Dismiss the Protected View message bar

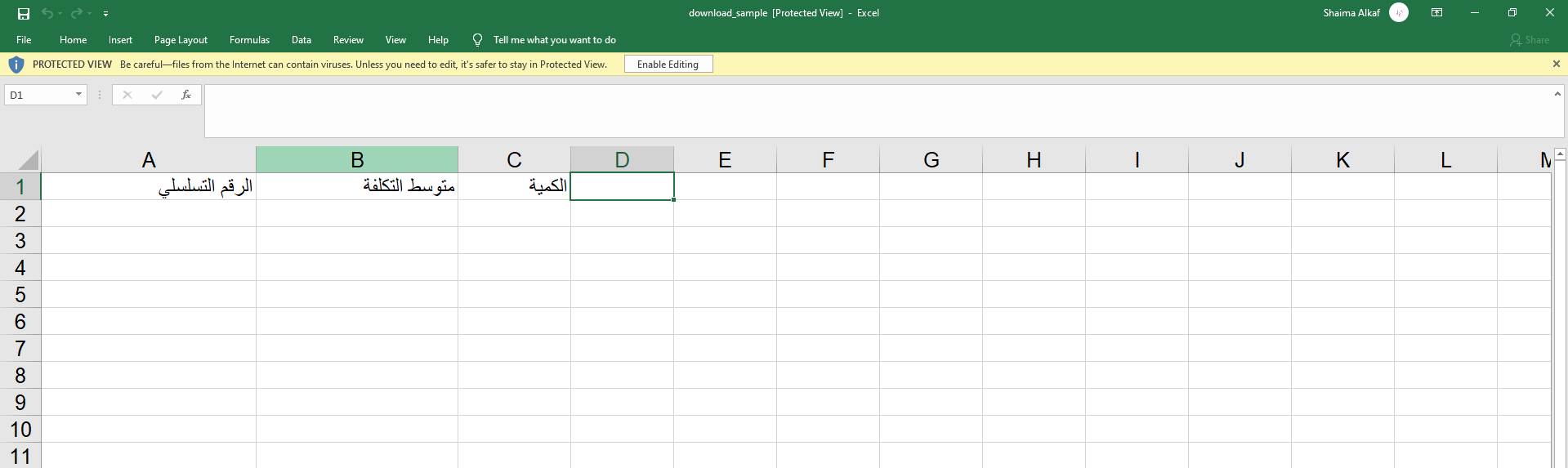[x=1556, y=64]
